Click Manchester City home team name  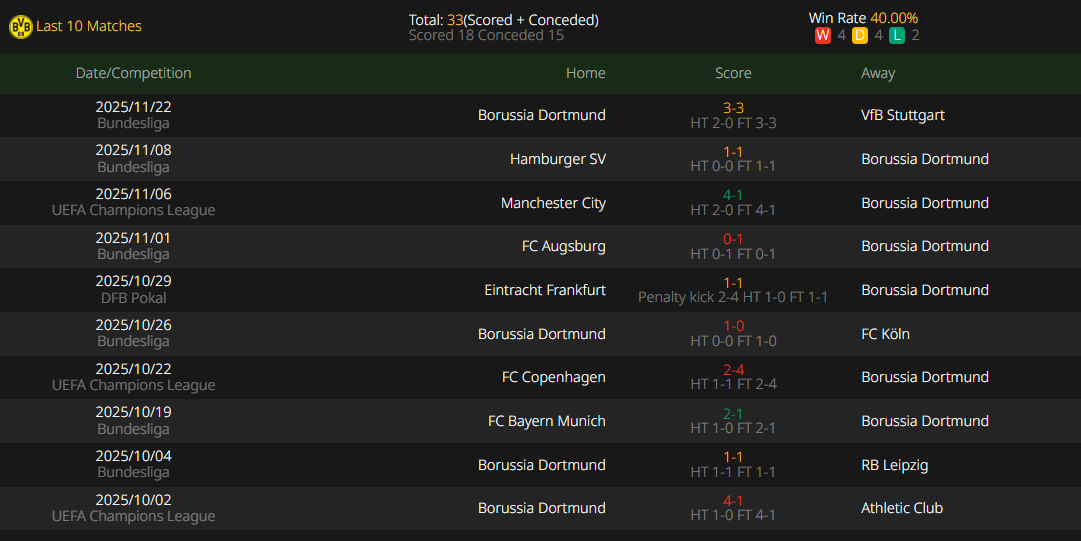(x=553, y=203)
